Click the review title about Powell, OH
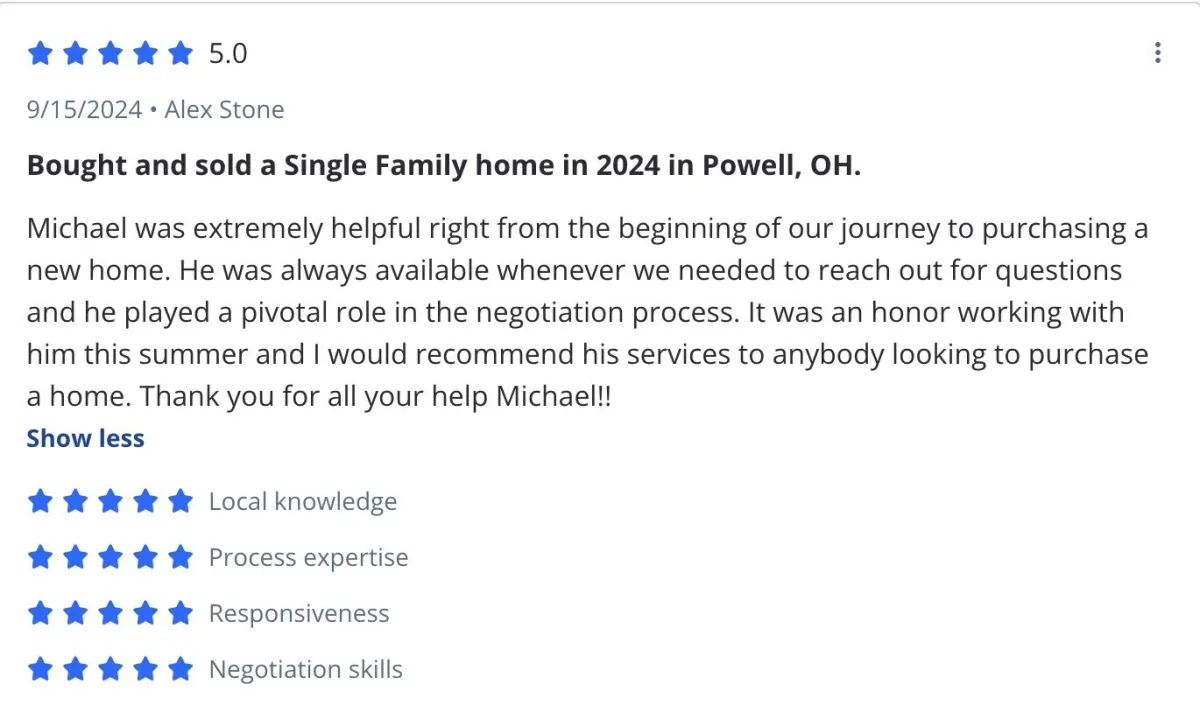Image resolution: width=1200 pixels, height=712 pixels. pos(443,165)
